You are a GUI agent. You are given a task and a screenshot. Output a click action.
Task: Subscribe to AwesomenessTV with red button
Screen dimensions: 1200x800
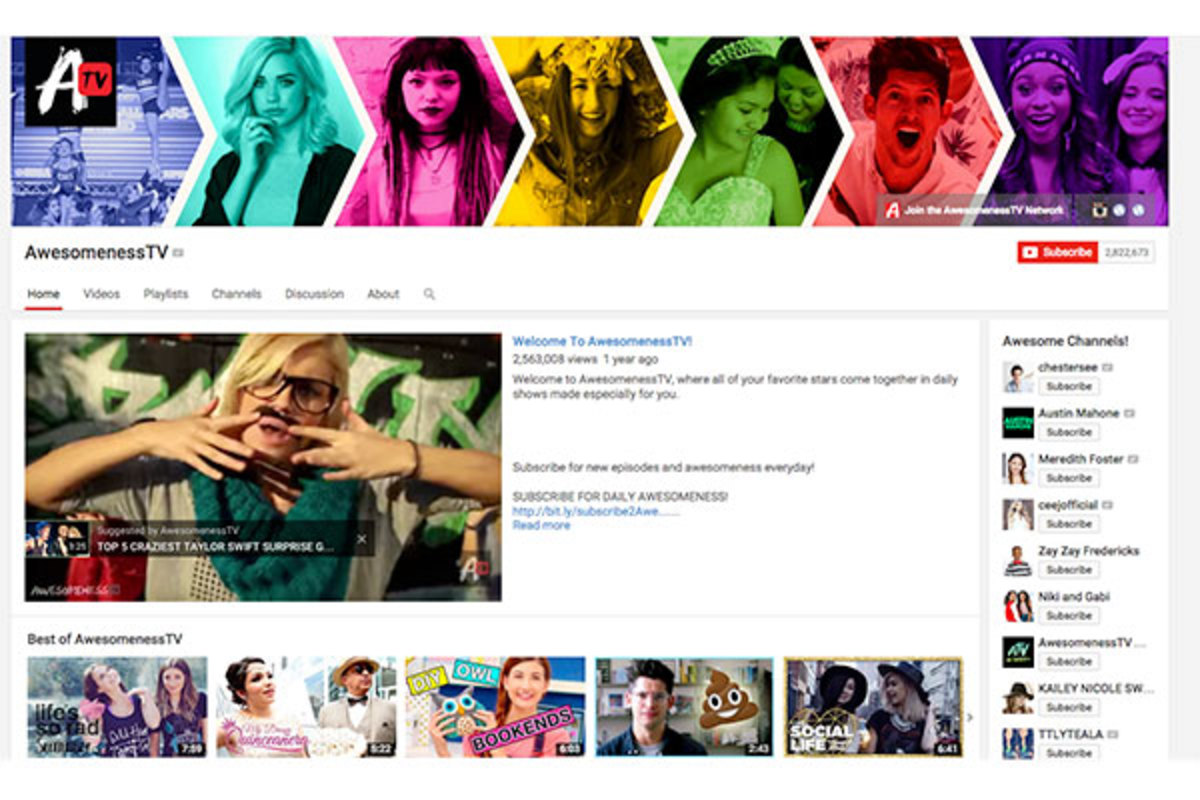click(1057, 253)
